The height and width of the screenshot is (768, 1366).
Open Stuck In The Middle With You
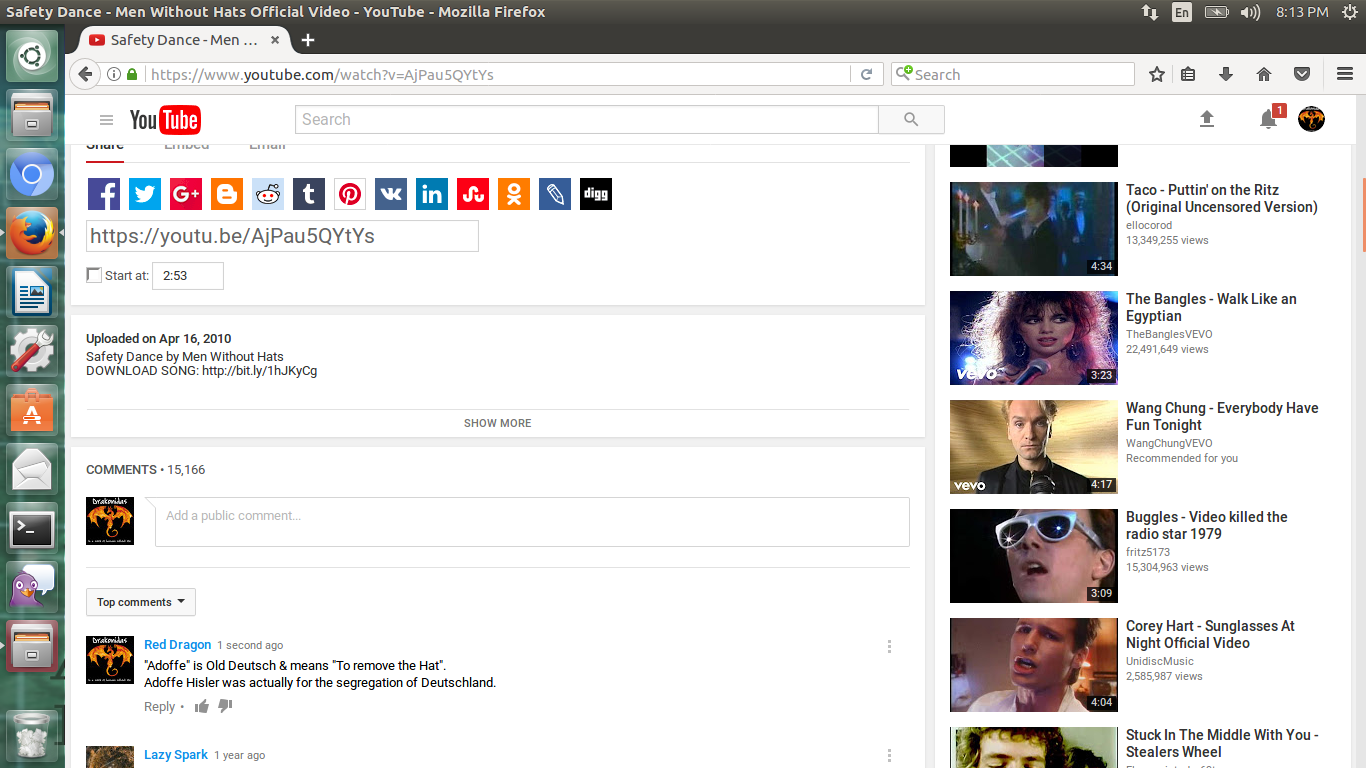[1222, 743]
